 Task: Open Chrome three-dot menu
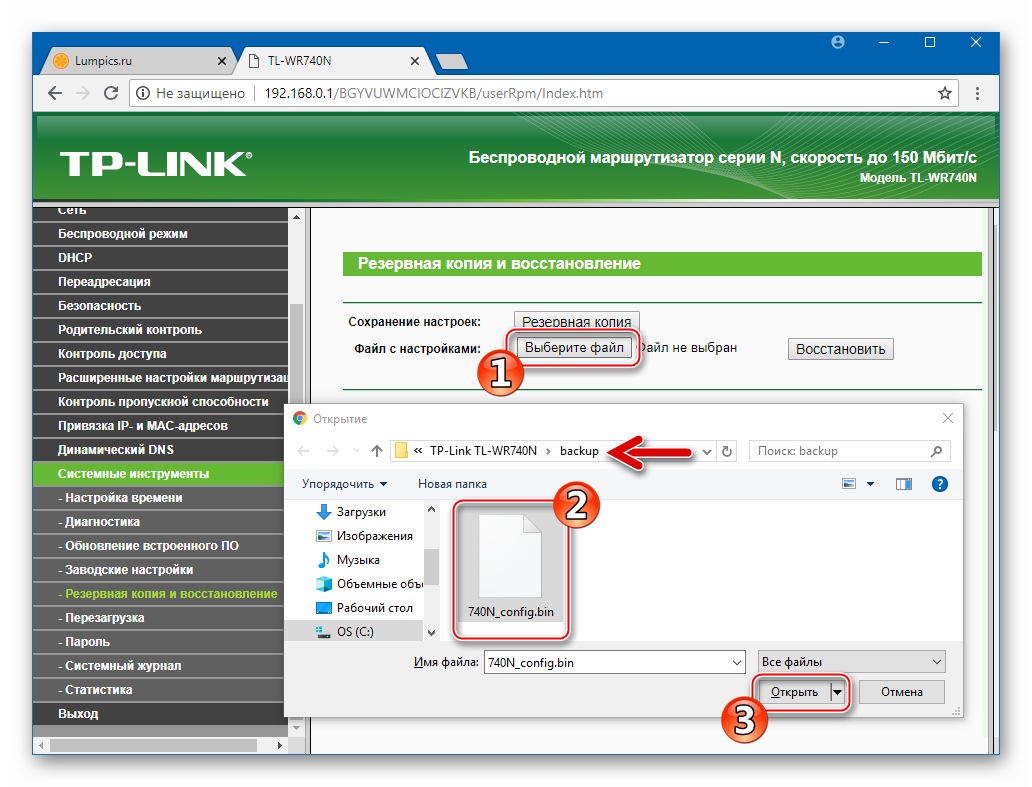point(977,93)
